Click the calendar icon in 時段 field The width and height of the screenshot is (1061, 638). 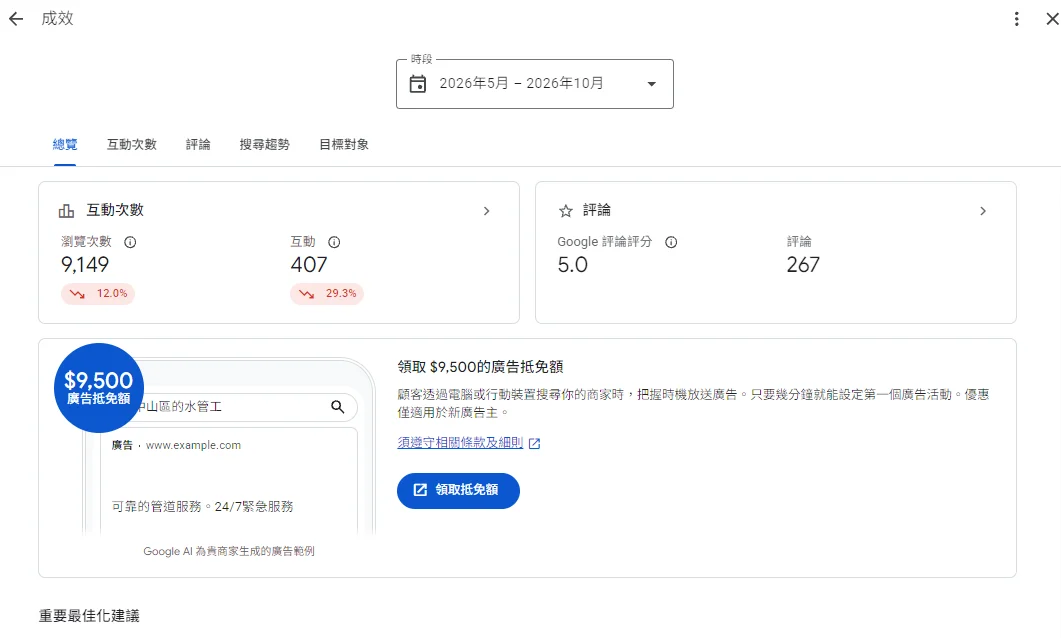[x=418, y=84]
